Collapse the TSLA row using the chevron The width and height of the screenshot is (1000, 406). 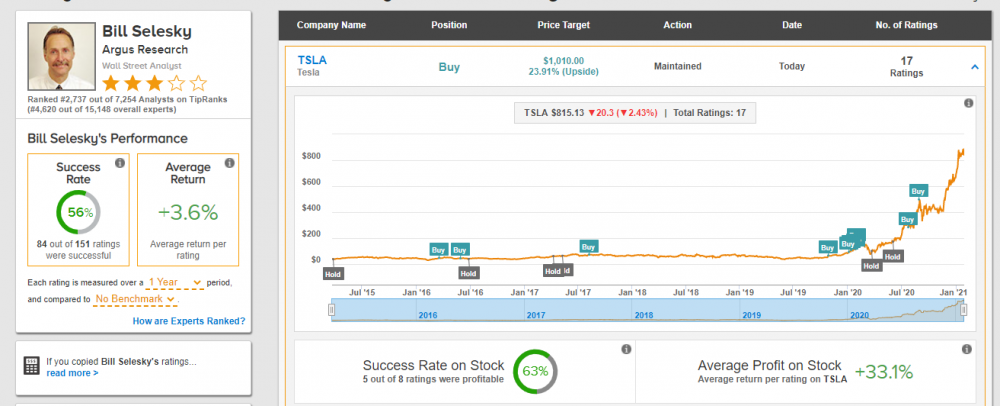tap(974, 67)
